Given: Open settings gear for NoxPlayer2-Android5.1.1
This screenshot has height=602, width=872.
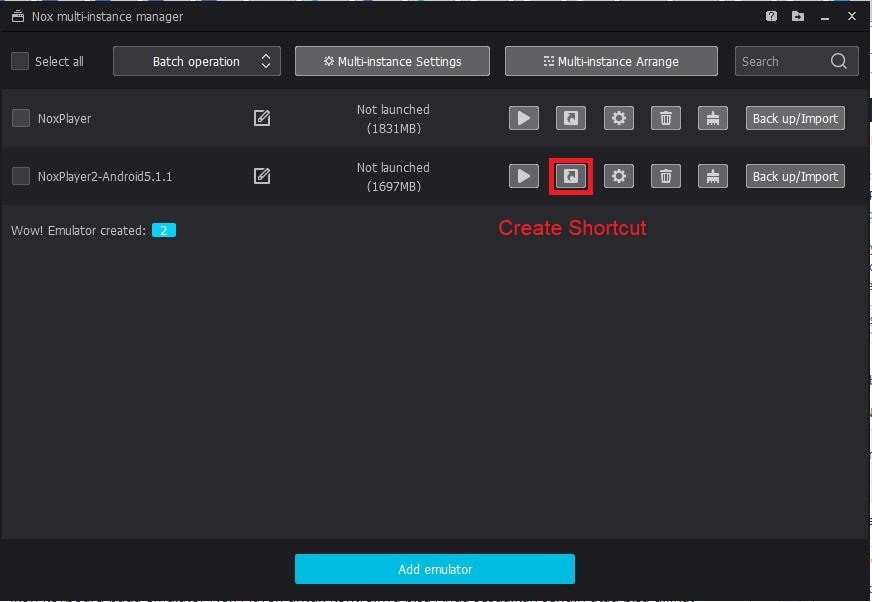Looking at the screenshot, I should [618, 176].
